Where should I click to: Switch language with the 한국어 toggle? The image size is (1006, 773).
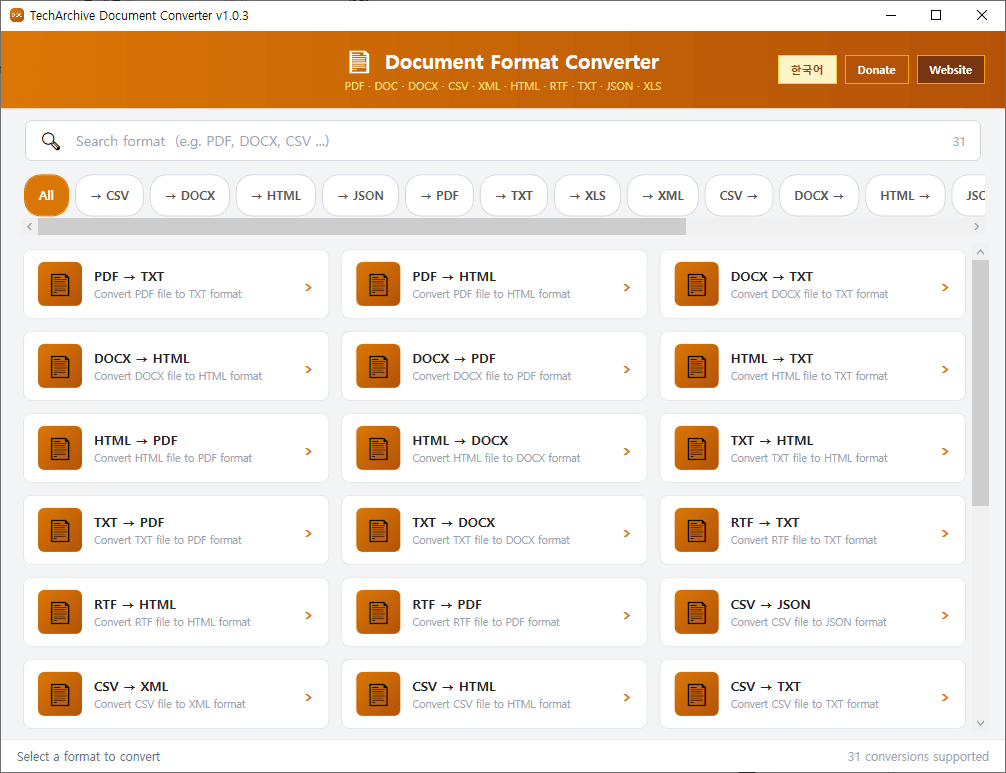pos(807,70)
